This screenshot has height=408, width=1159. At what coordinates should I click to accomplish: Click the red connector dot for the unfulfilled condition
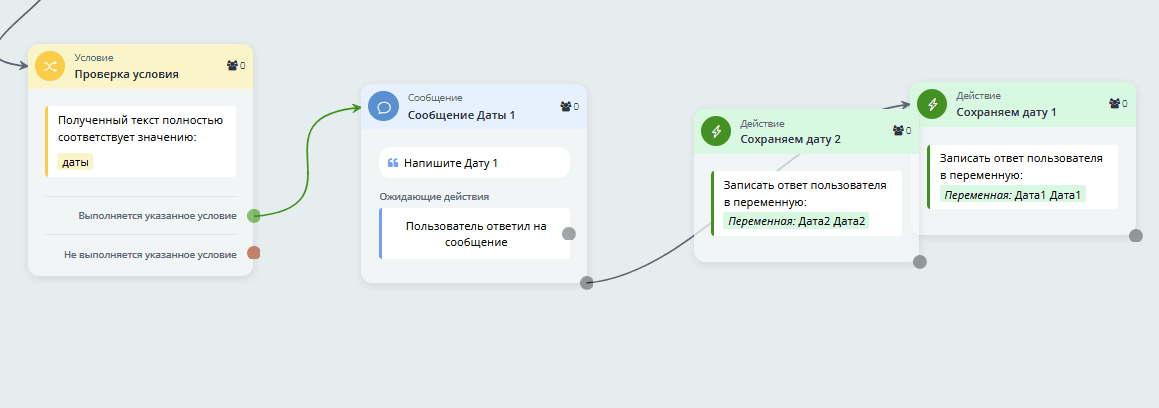(254, 253)
